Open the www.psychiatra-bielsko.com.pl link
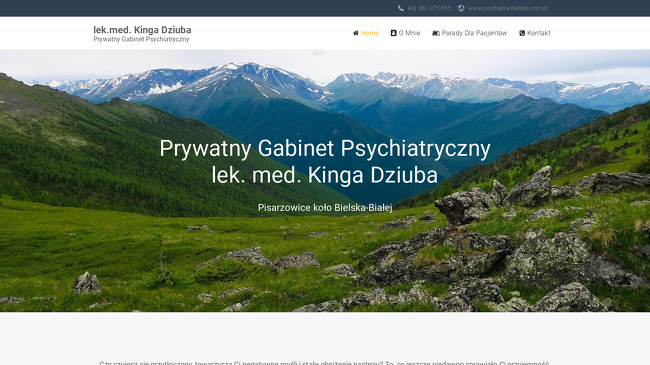 [x=508, y=8]
